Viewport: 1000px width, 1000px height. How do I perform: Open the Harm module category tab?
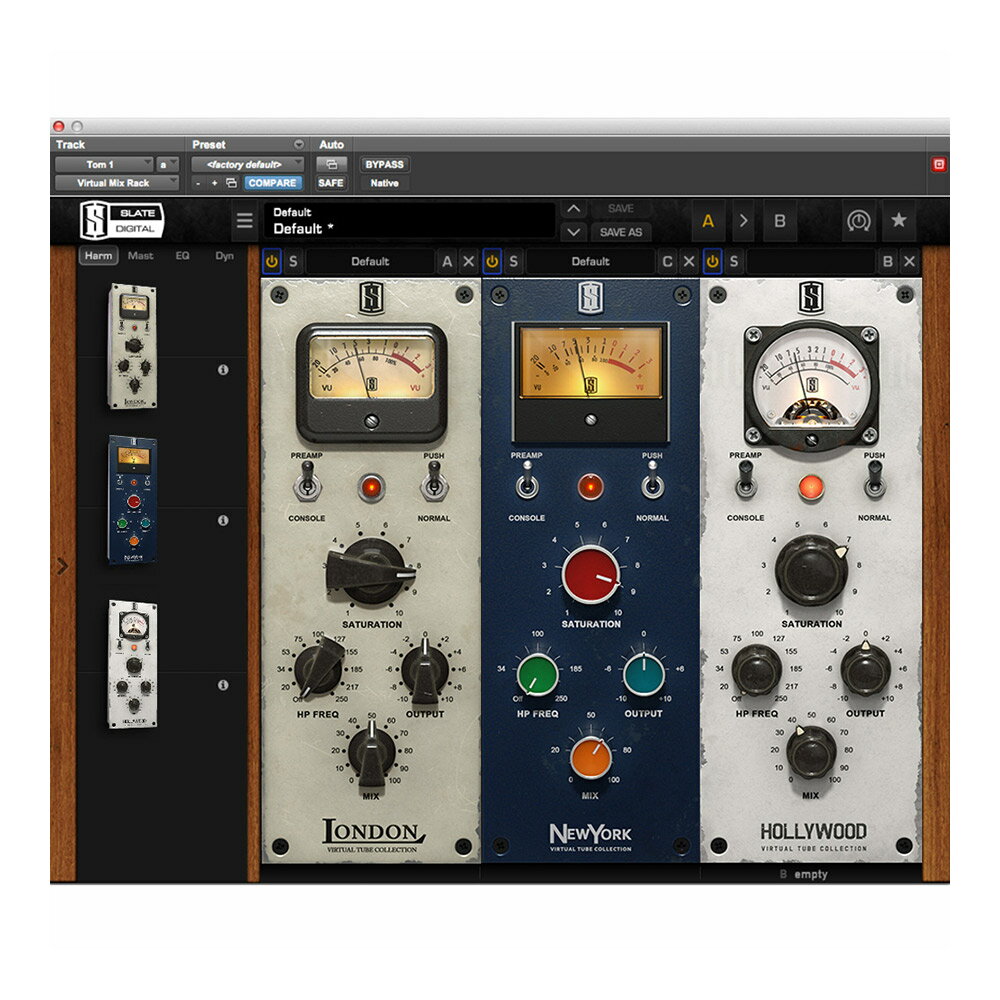98,256
